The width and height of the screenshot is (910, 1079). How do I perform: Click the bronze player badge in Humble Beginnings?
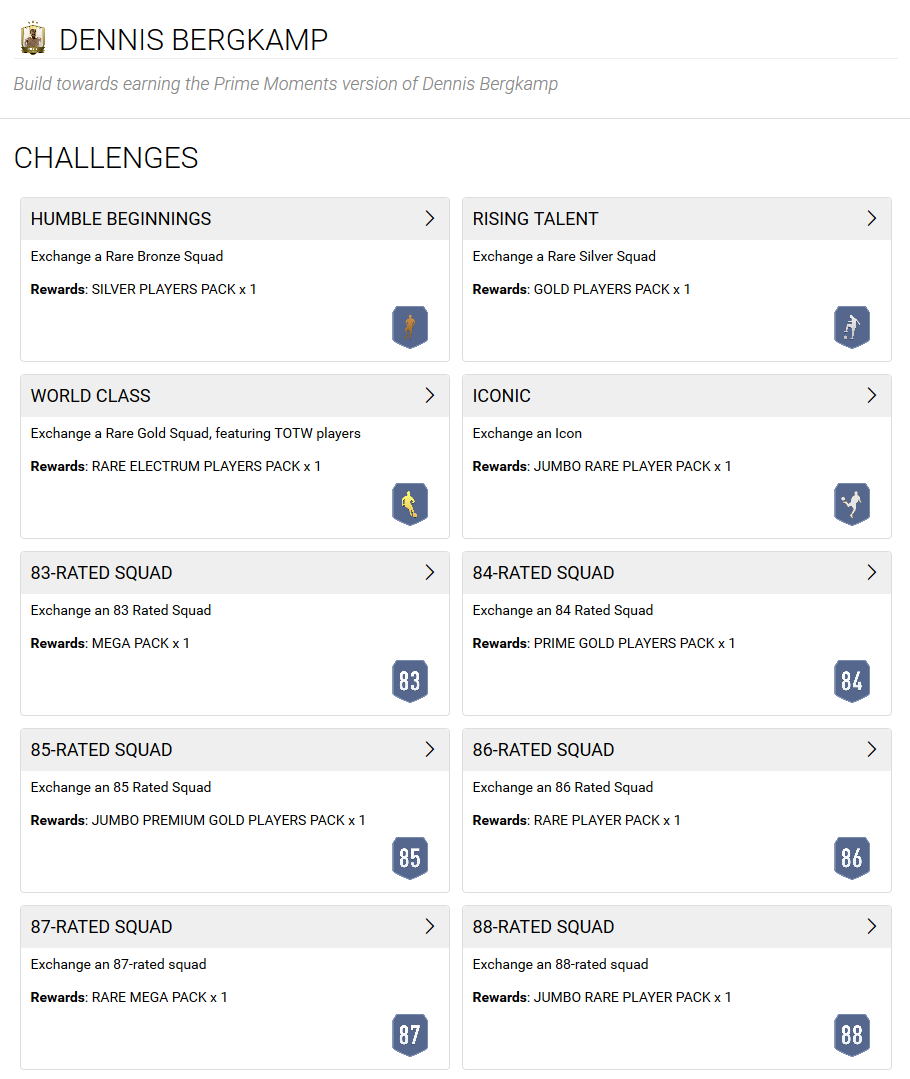pos(410,327)
